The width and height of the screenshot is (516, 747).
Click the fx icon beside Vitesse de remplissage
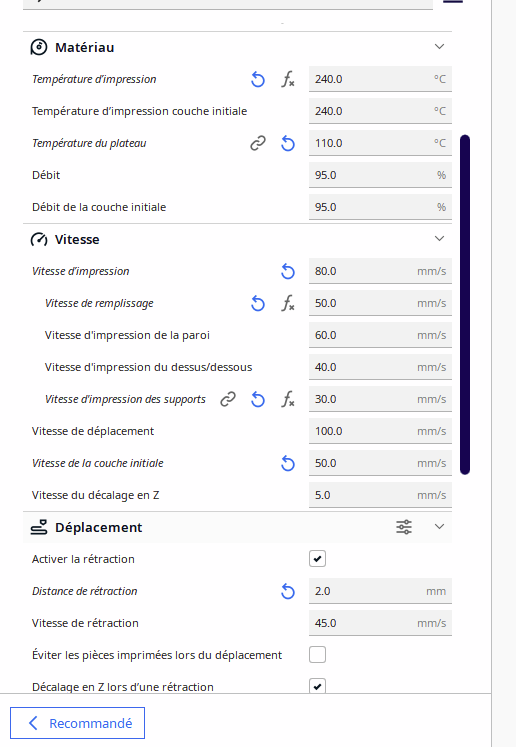(288, 303)
